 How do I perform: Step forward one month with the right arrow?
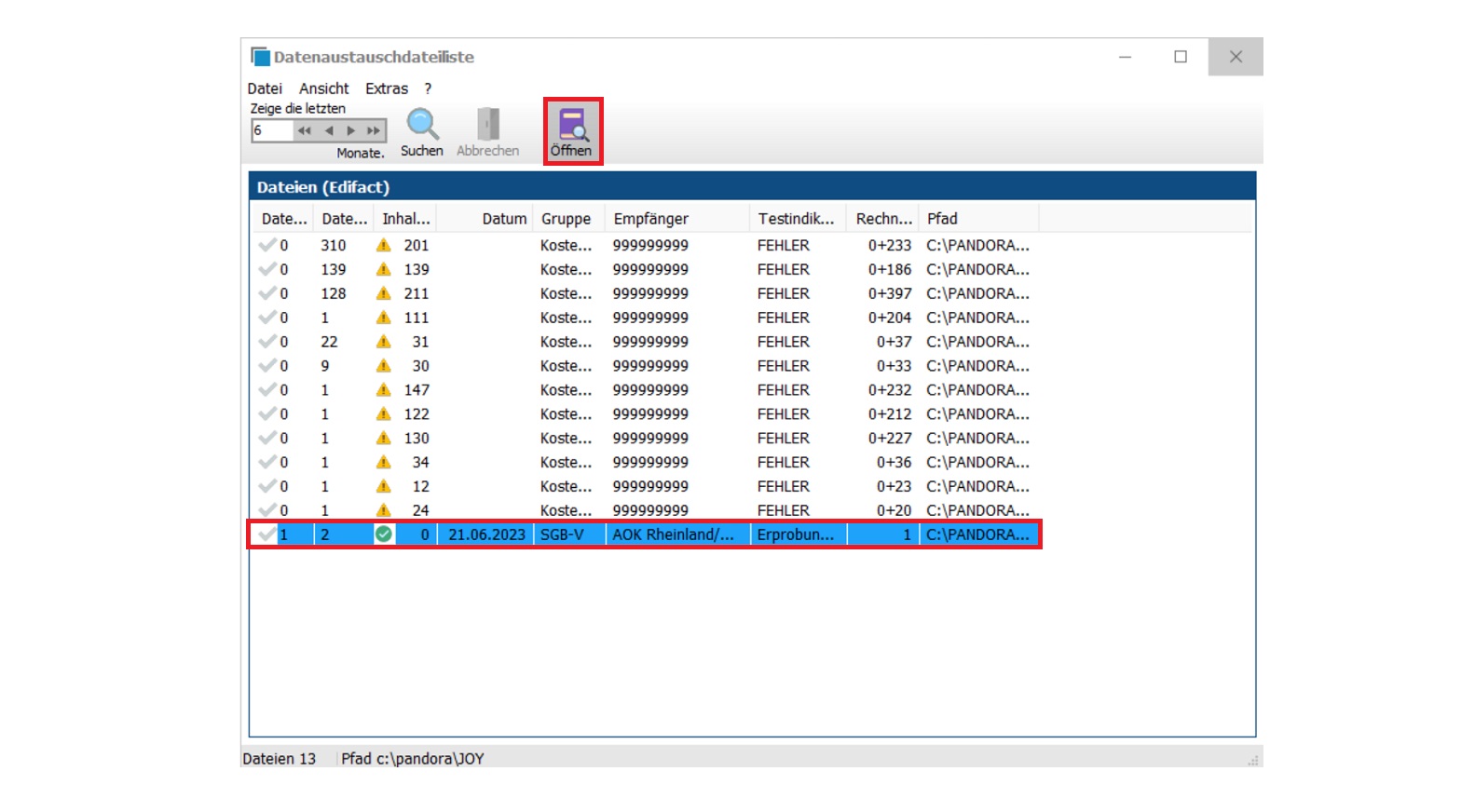coord(350,131)
